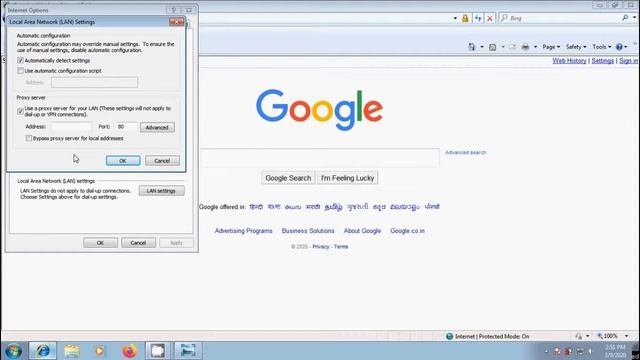Click the LAN settings button
The image size is (640, 360).
161,191
